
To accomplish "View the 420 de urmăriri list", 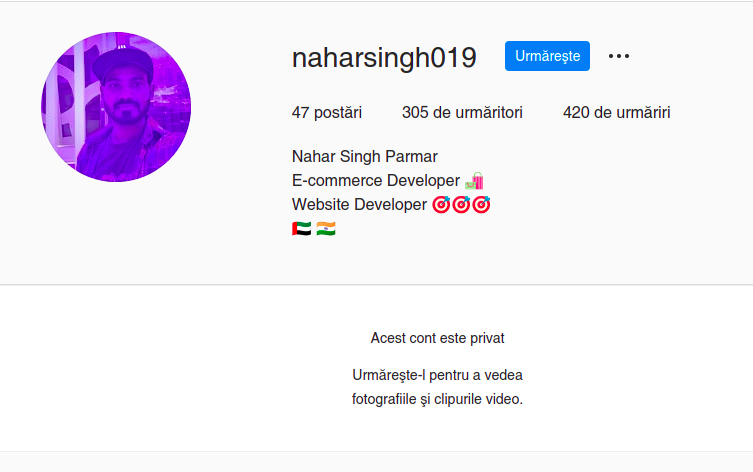I will (x=617, y=112).
